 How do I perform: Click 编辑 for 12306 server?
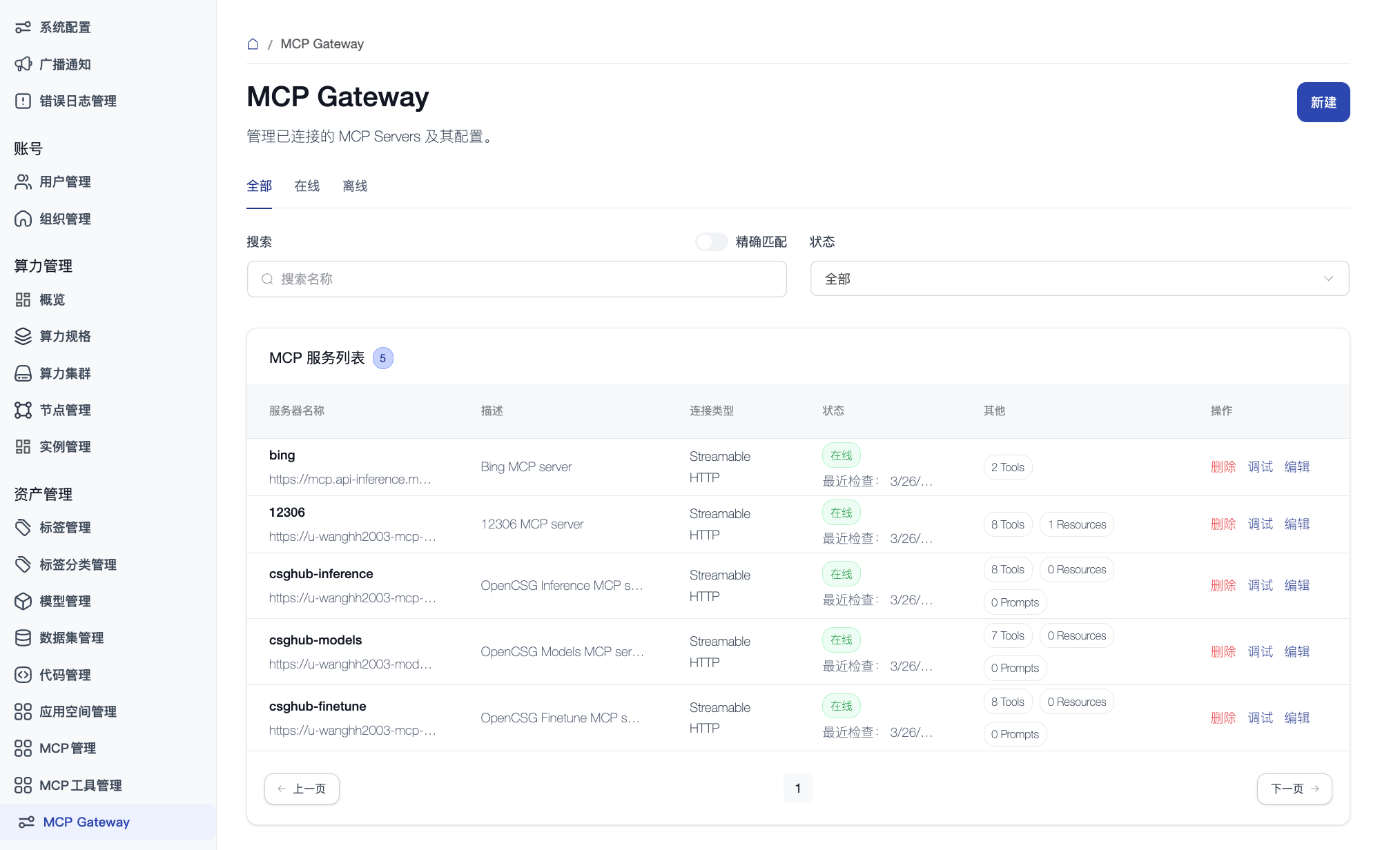[1296, 524]
